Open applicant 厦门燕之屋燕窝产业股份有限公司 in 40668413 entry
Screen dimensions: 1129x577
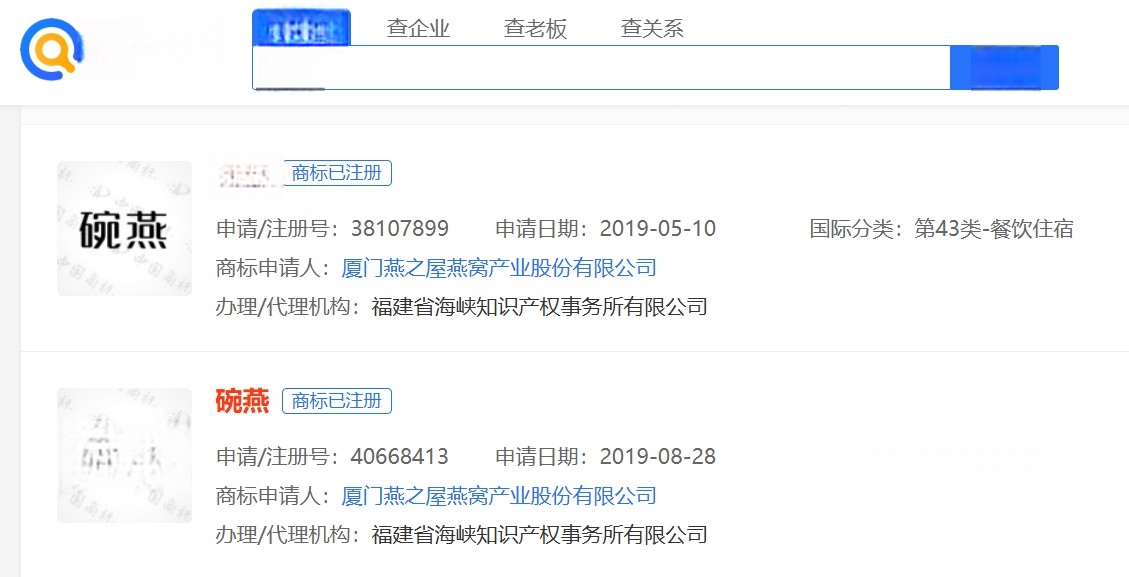[499, 496]
